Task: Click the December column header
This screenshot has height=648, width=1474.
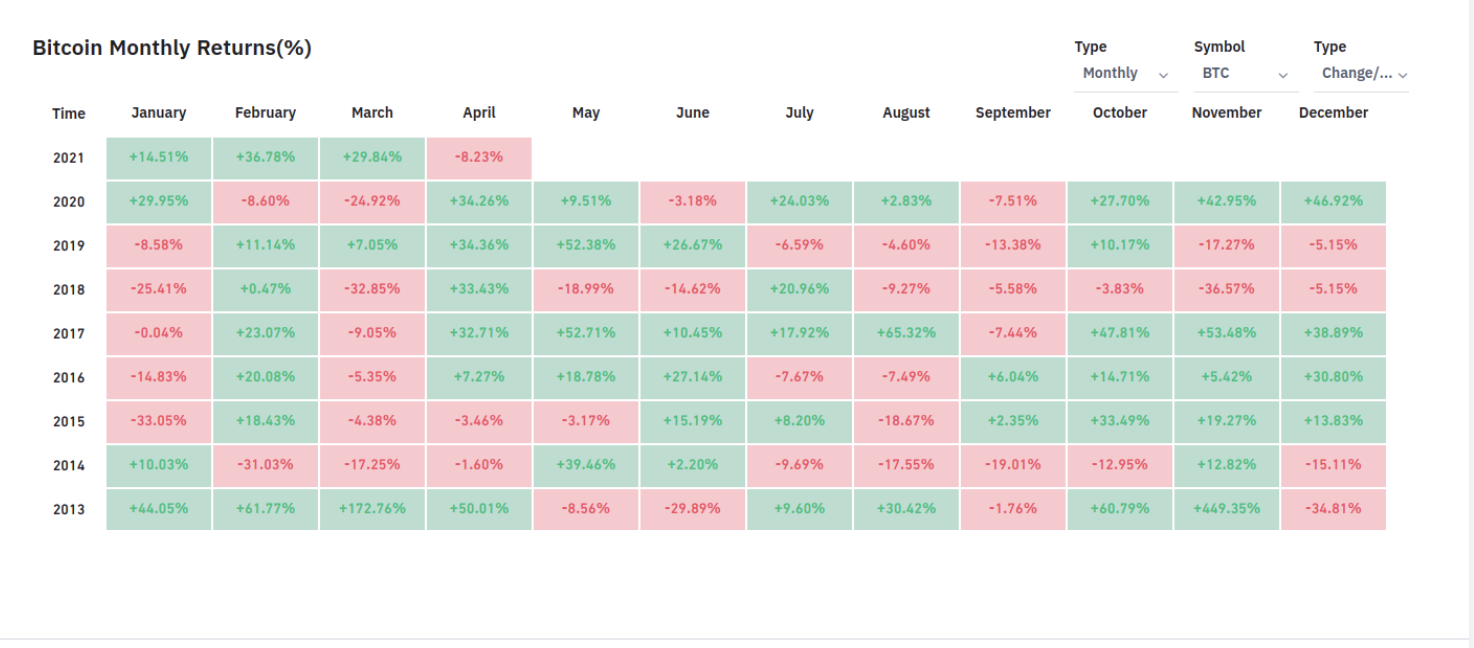Action: (1333, 113)
